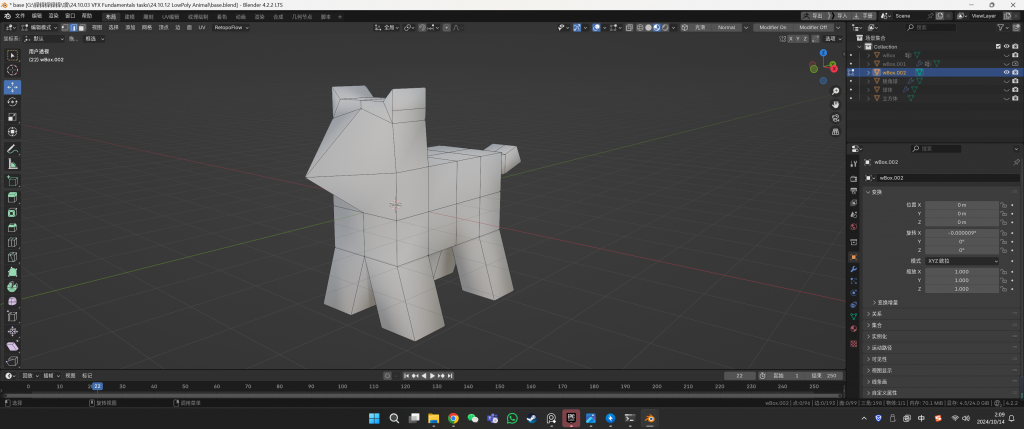Open the RetopoFlow dropdown menu
This screenshot has height=429, width=1024.
point(231,27)
